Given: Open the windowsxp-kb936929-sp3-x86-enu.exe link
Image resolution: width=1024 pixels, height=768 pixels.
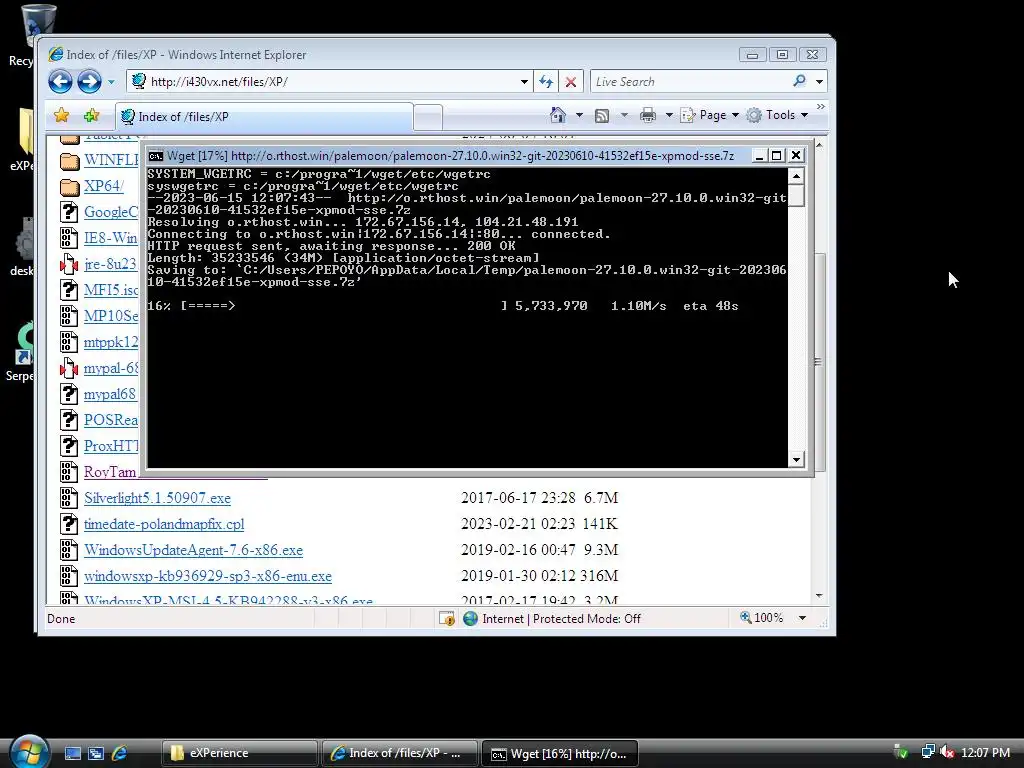Looking at the screenshot, I should (x=208, y=577).
